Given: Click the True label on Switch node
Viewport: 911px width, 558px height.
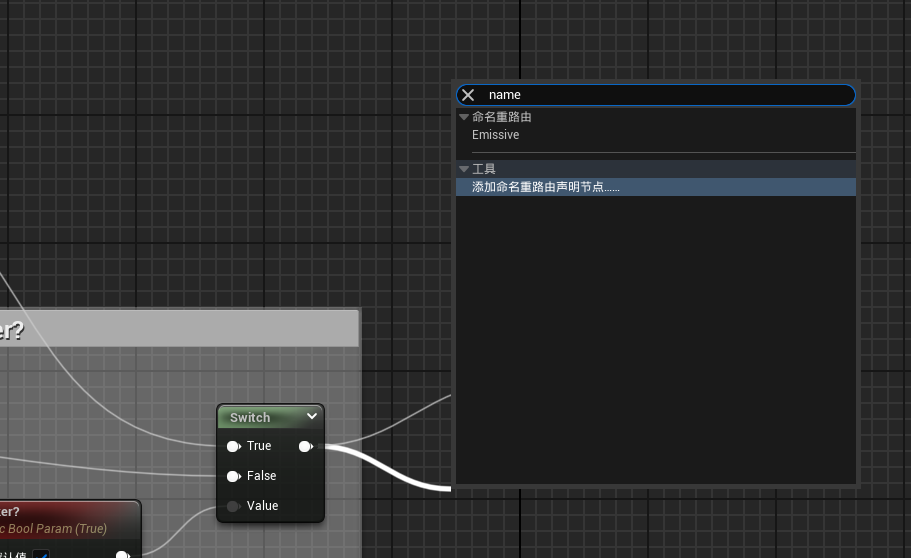Looking at the screenshot, I should [259, 446].
